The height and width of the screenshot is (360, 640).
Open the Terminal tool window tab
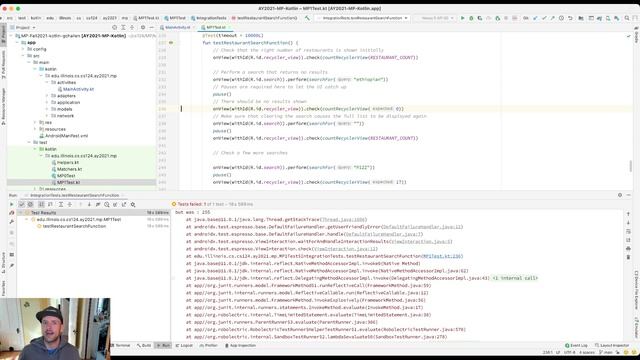120,345
